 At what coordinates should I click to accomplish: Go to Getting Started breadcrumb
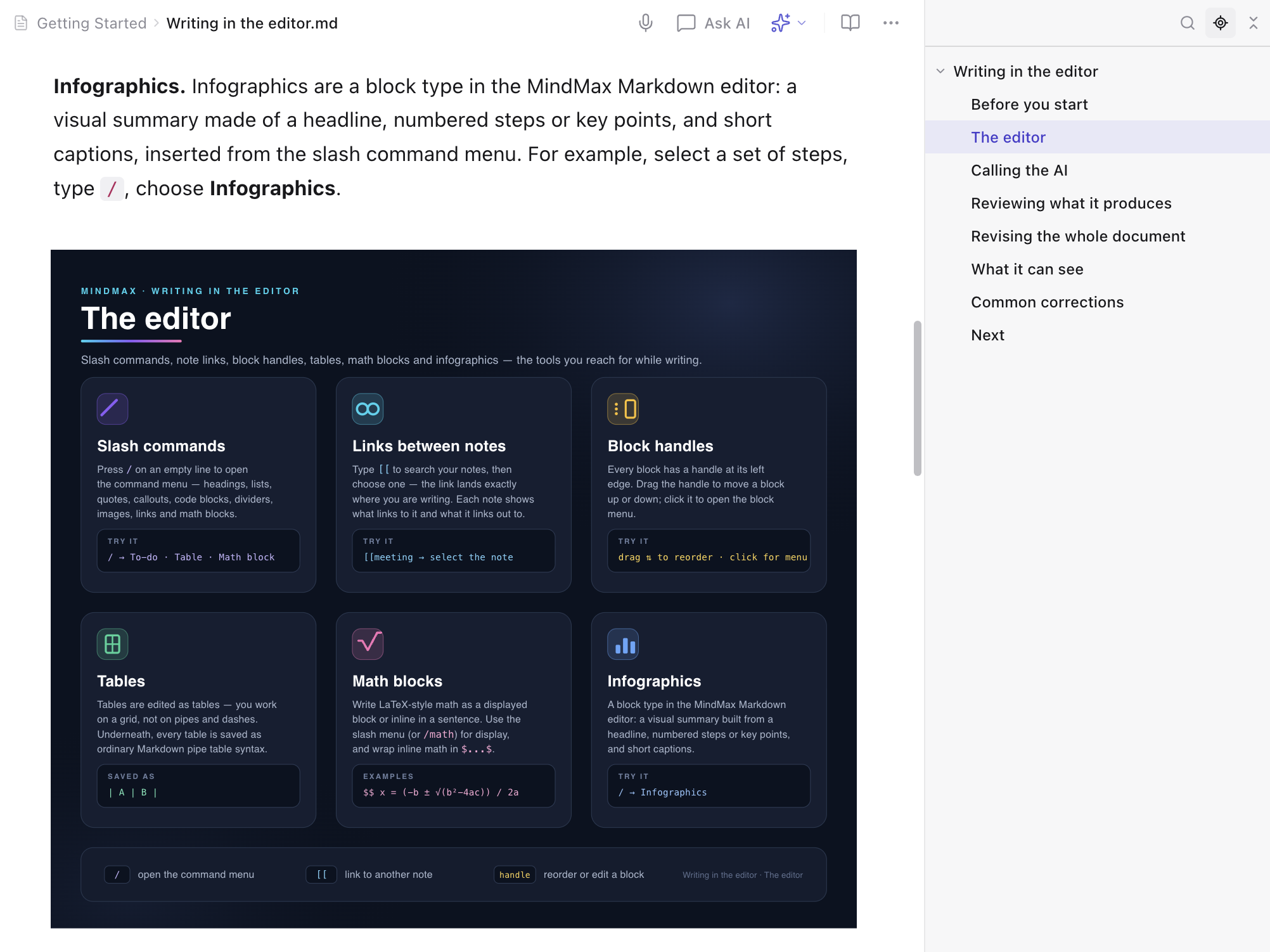tap(92, 23)
